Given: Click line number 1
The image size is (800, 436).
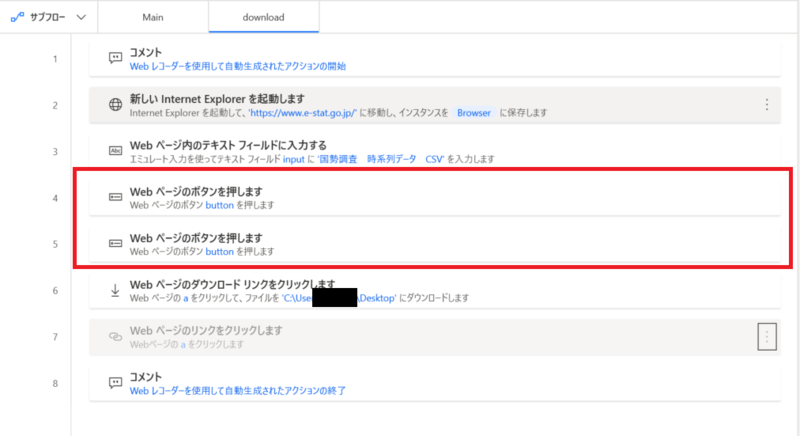Looking at the screenshot, I should tap(55, 59).
